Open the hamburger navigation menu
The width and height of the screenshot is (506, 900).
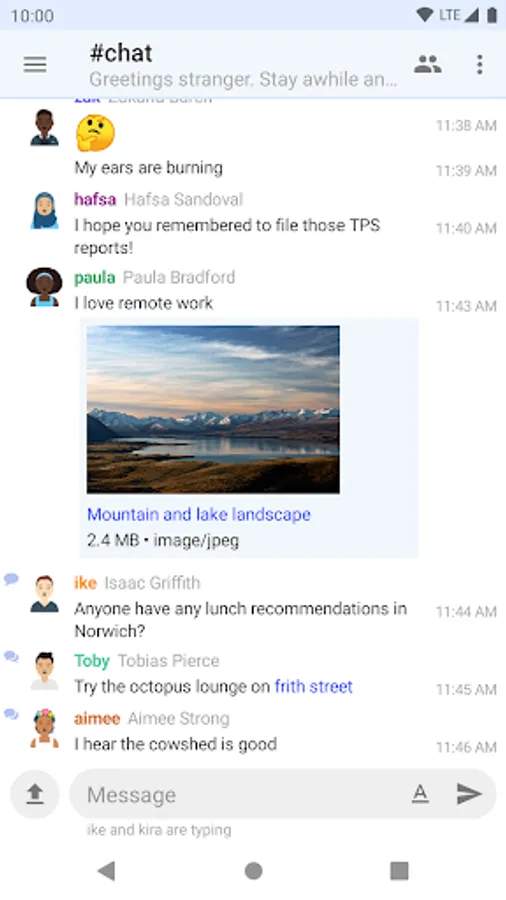tap(35, 64)
